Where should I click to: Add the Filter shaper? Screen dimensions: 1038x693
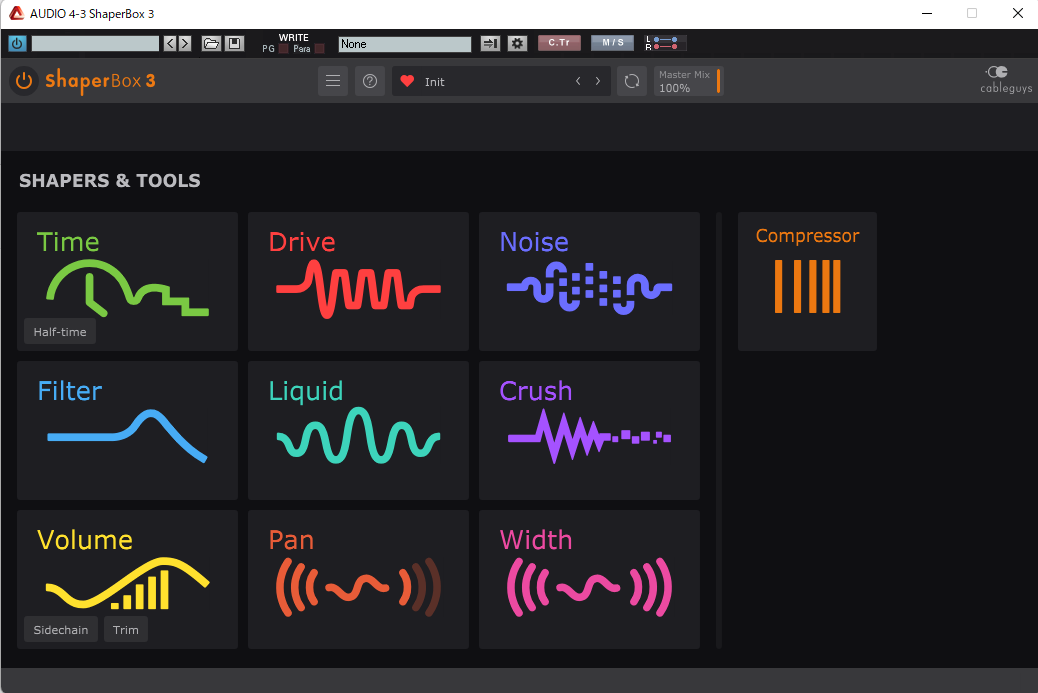(127, 430)
